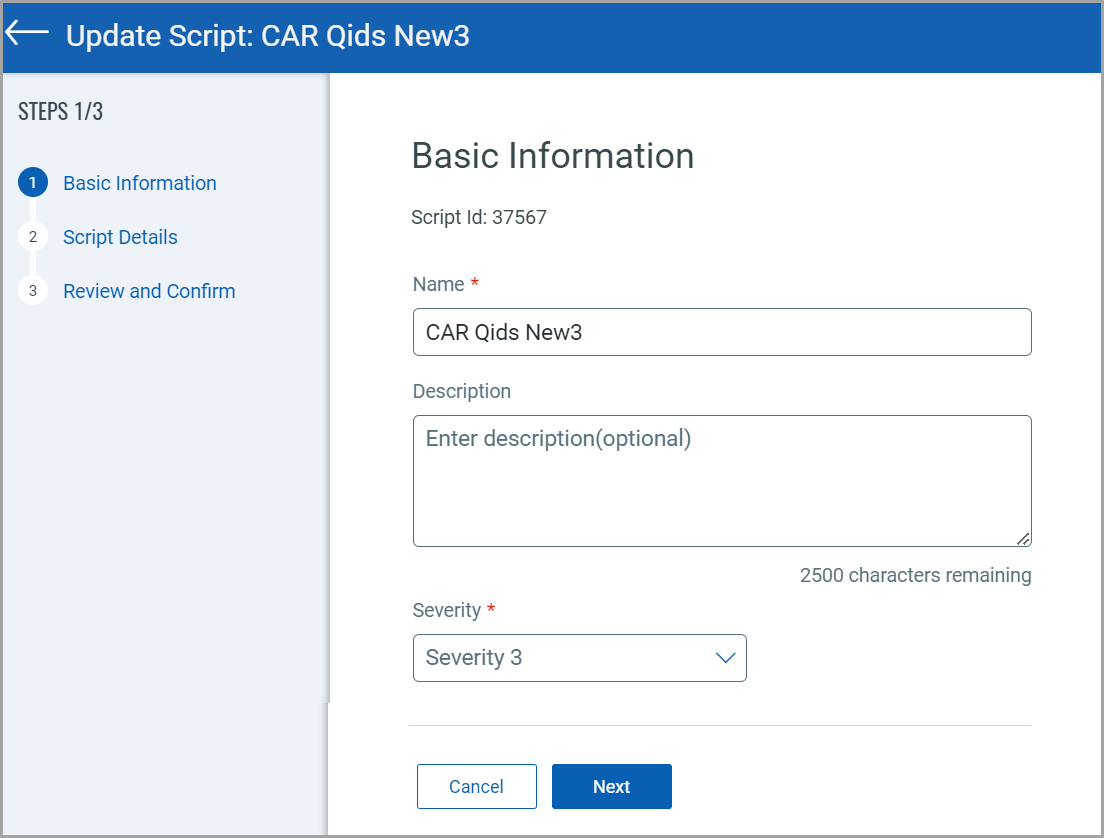Screen dimensions: 1104x838
Task: Click the step 3 circle indicator
Action: (33, 291)
